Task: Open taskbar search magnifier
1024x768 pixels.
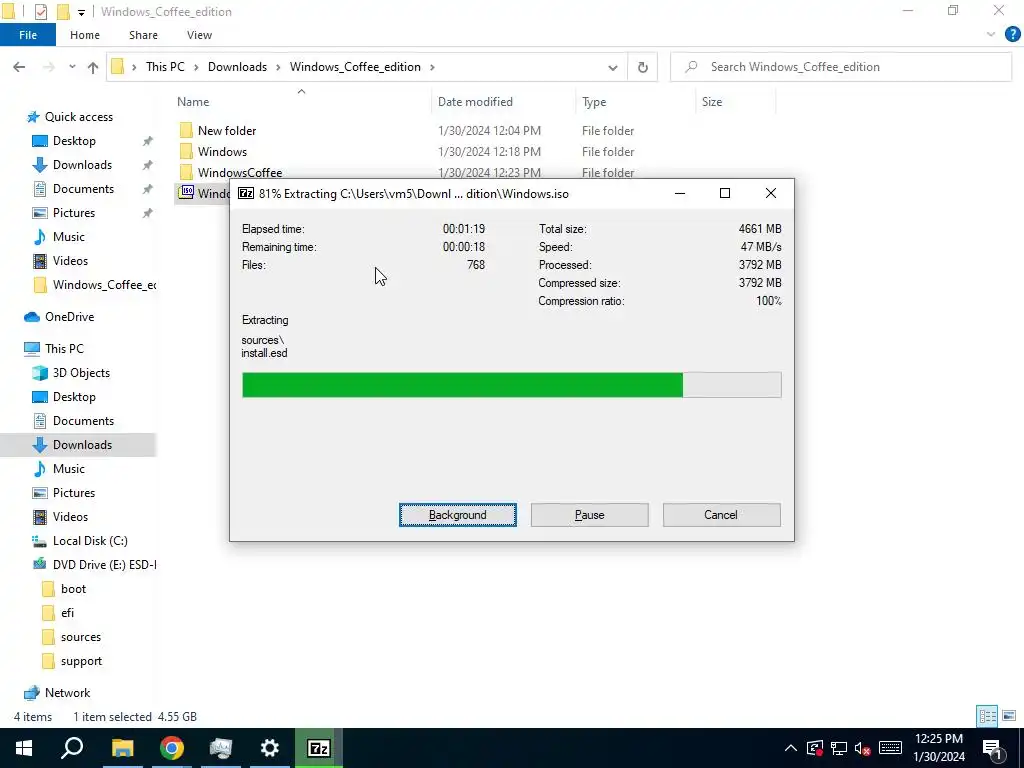Action: coord(72,748)
